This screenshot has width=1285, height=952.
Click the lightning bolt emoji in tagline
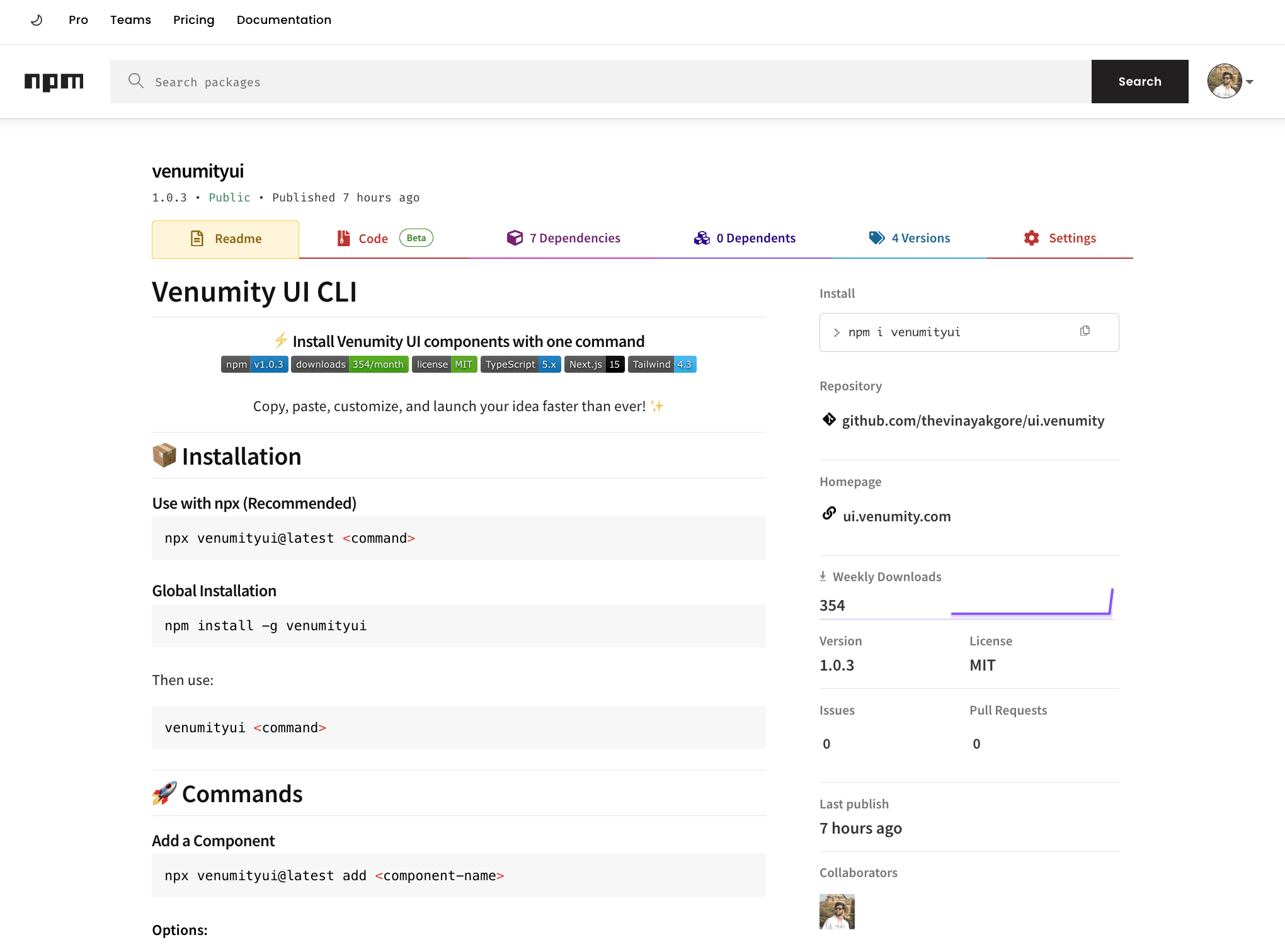(281, 341)
